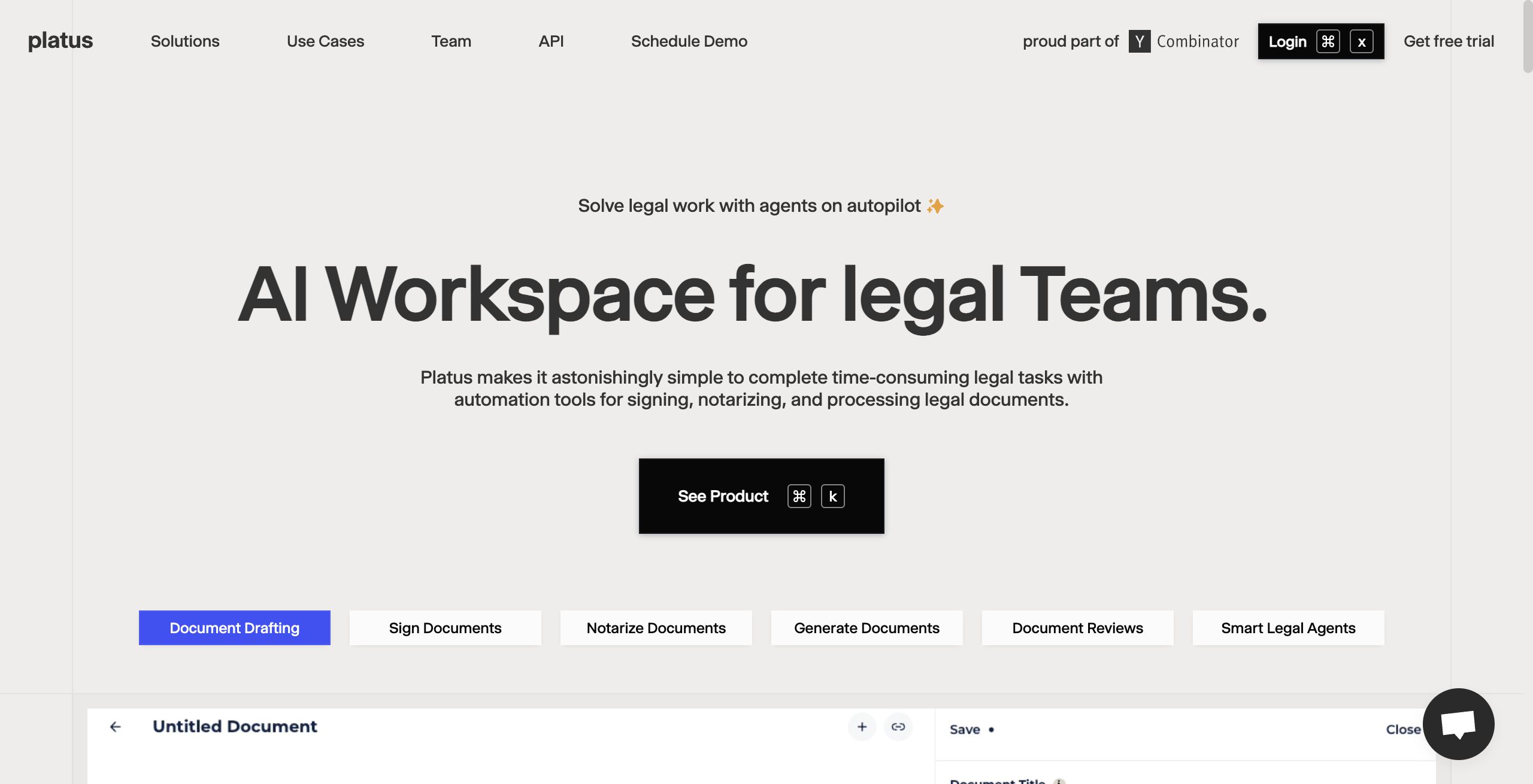Open the Generate Documents tab
Screen dimensions: 1533x784
click(867, 628)
